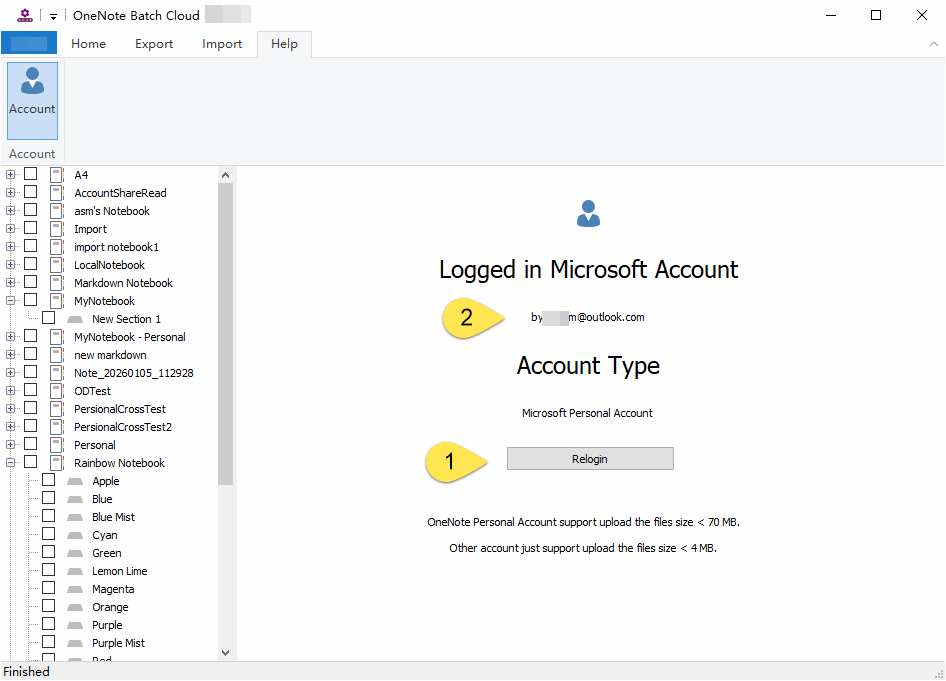Screen dimensions: 946x681
Task: Select the Purple Mist section
Action: 118,643
